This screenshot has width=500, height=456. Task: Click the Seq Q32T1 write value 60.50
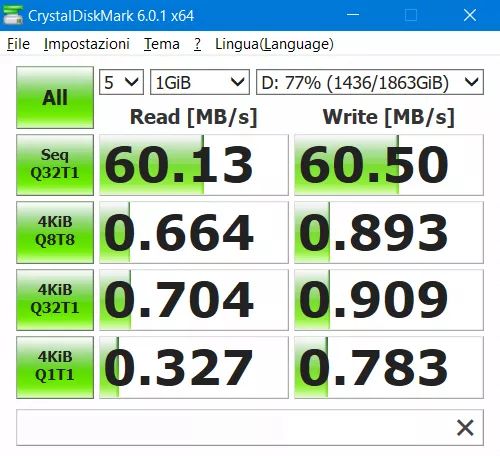click(389, 165)
